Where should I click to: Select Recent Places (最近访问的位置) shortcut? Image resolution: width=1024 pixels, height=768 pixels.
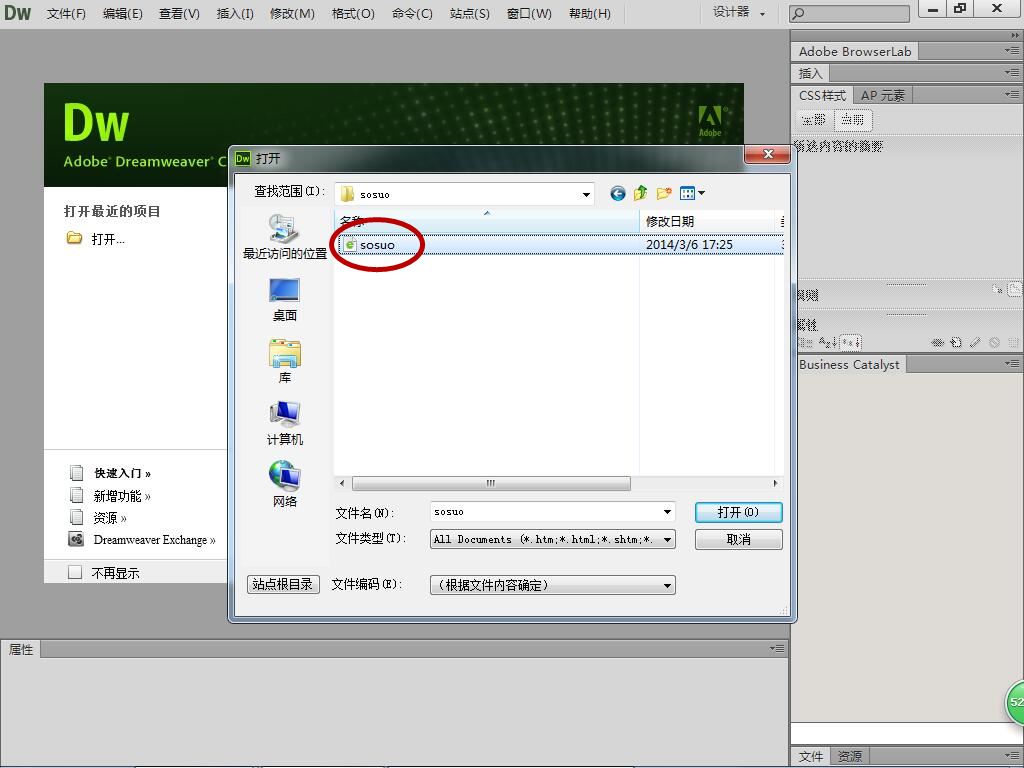click(285, 237)
